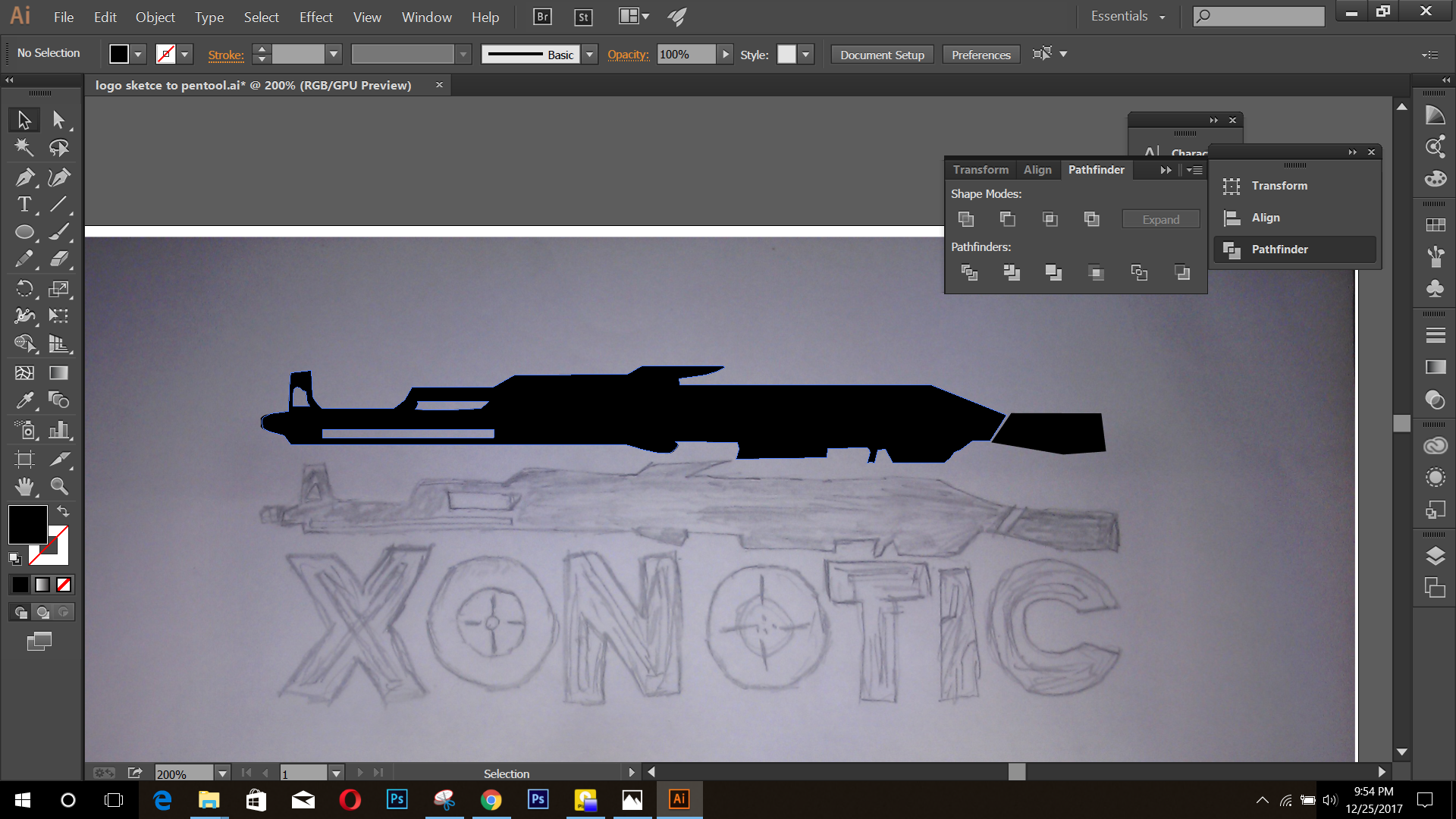Open the Essentials workspace switcher
1456x819 pixels.
(1128, 17)
